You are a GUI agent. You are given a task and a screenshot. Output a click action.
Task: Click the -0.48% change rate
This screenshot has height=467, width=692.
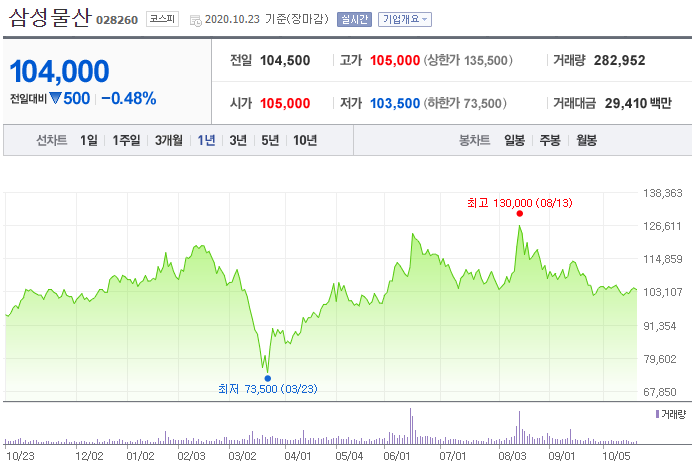129,98
